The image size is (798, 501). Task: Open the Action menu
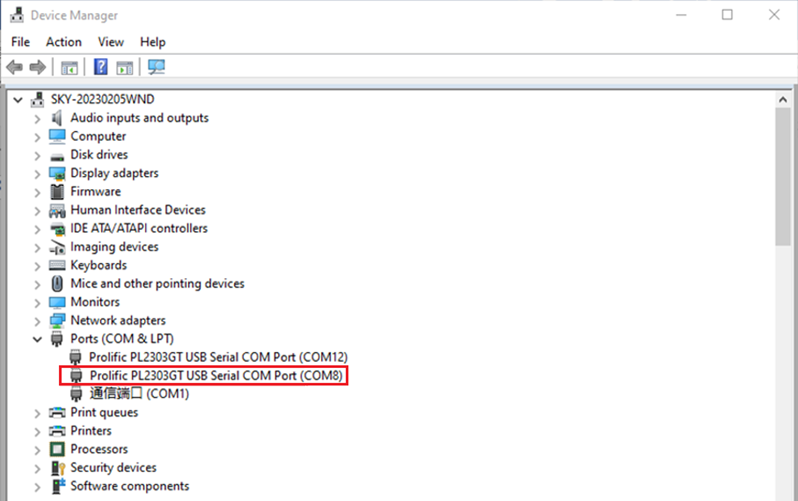[63, 42]
